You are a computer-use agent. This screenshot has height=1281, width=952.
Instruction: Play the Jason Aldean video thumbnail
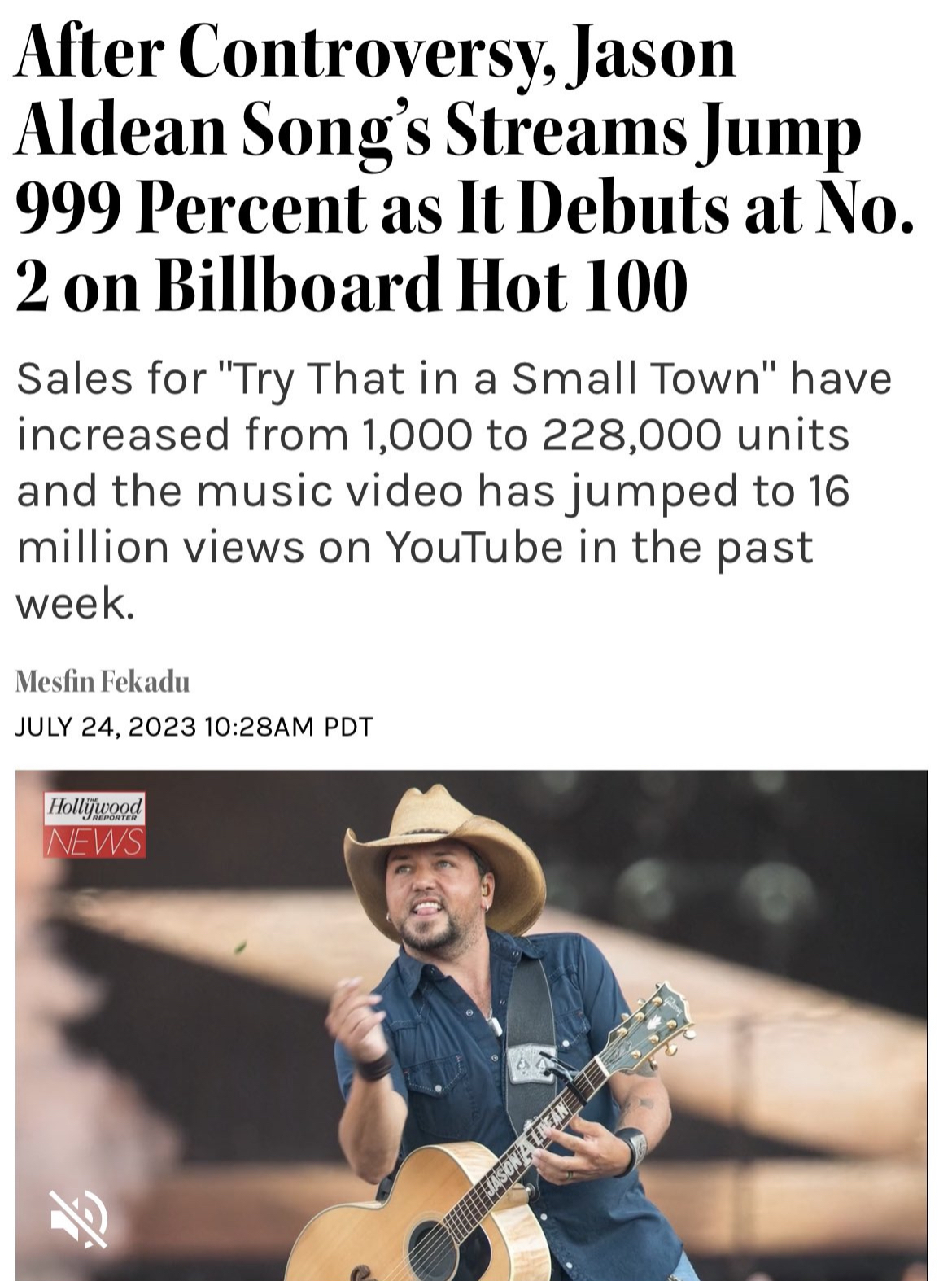[471, 1025]
